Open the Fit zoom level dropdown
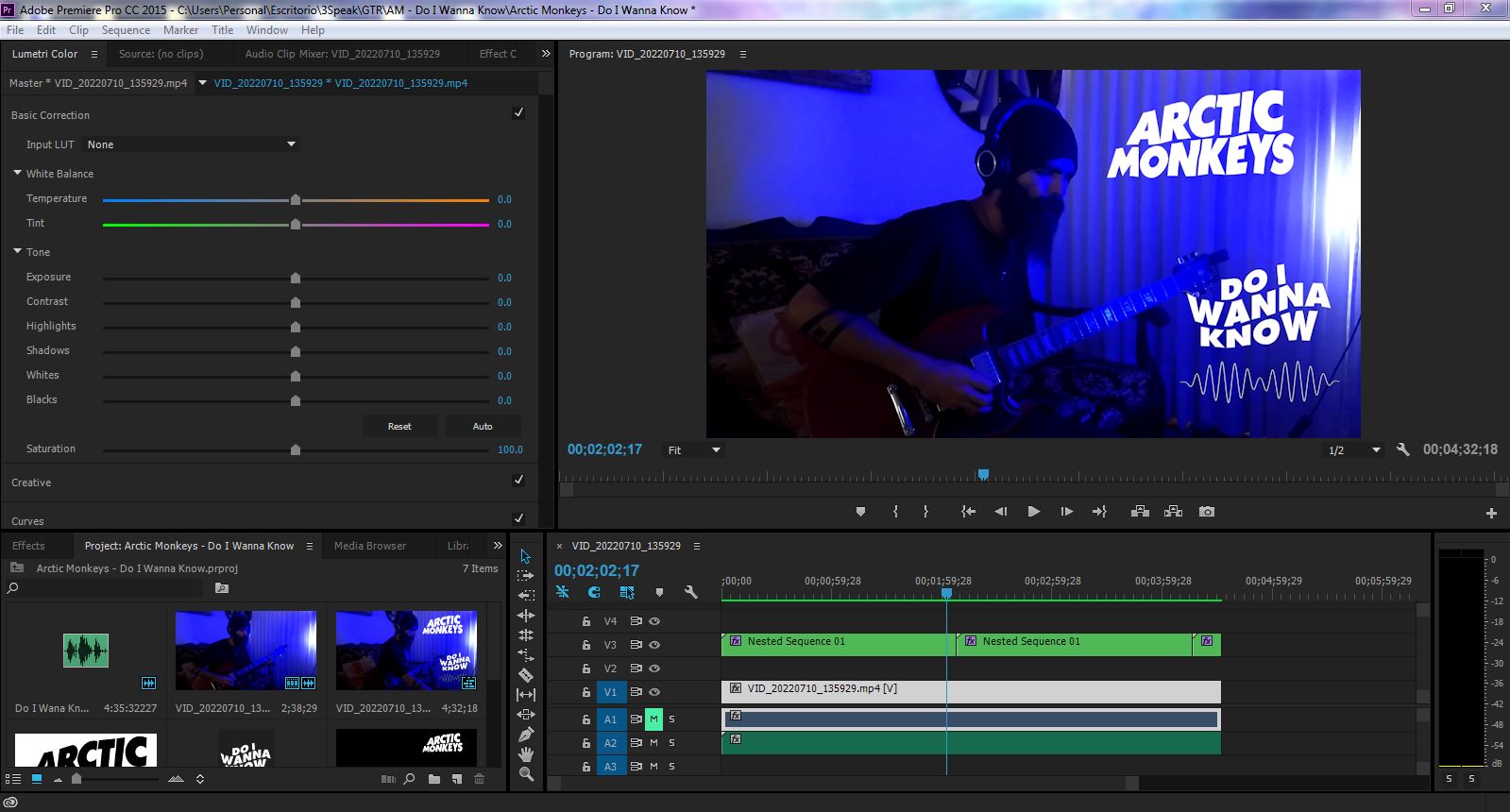Image resolution: width=1510 pixels, height=812 pixels. [694, 450]
